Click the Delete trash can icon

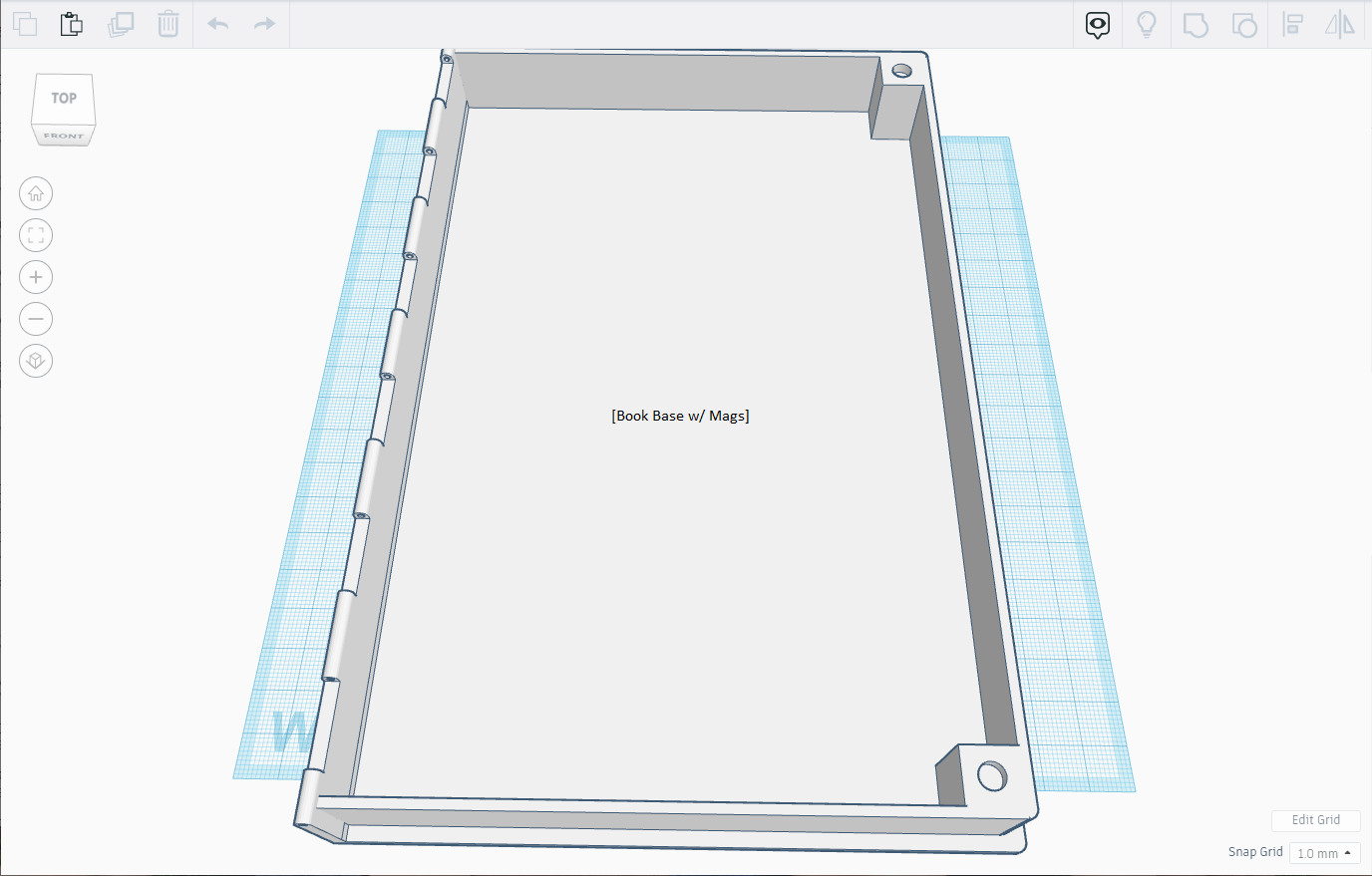pyautogui.click(x=168, y=24)
